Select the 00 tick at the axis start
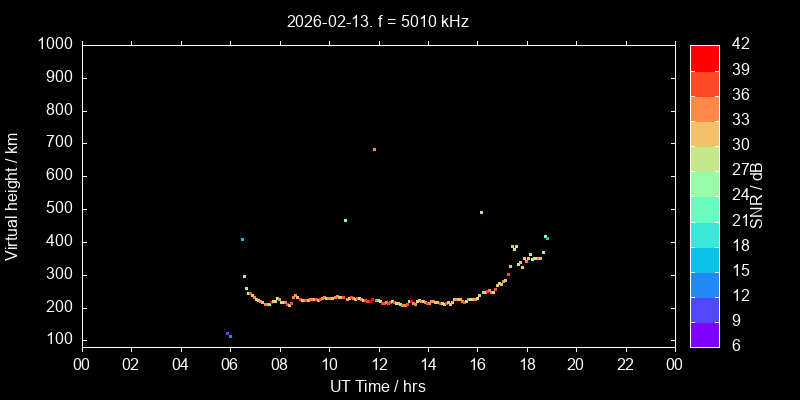The image size is (800, 400). tap(81, 363)
